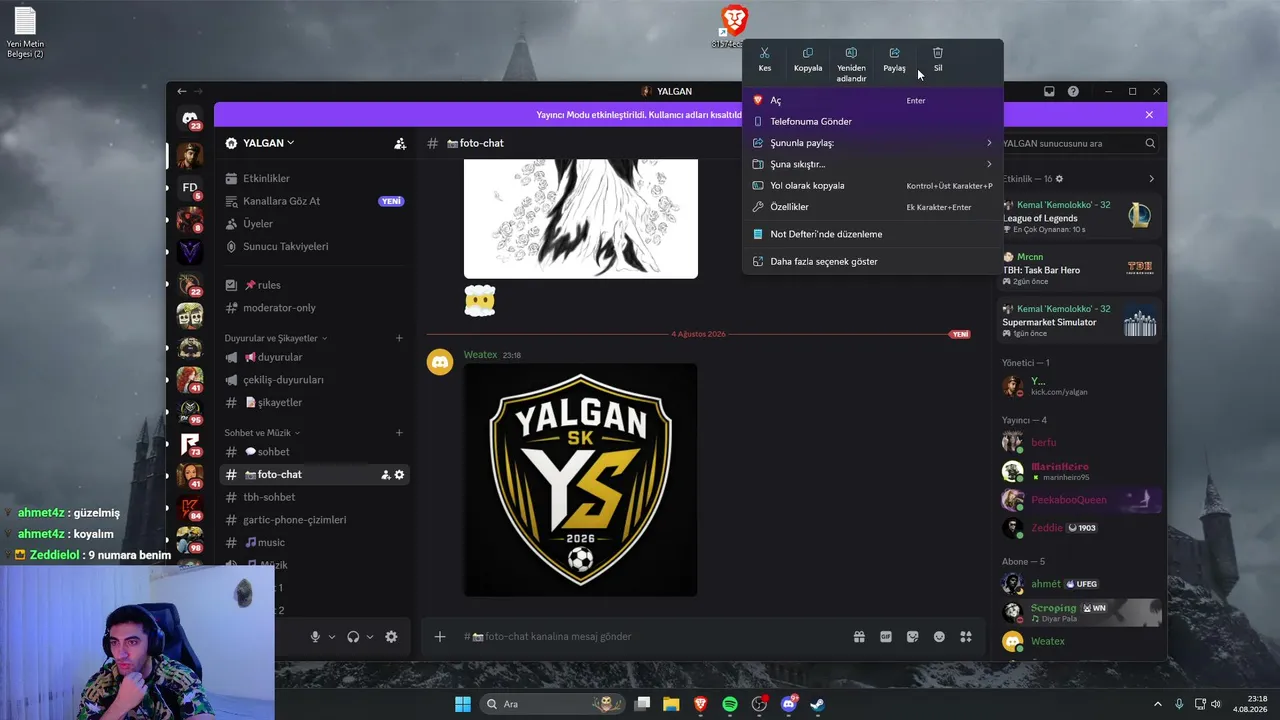Open the apps icon in message bar
The width and height of the screenshot is (1280, 720).
pyautogui.click(x=966, y=637)
